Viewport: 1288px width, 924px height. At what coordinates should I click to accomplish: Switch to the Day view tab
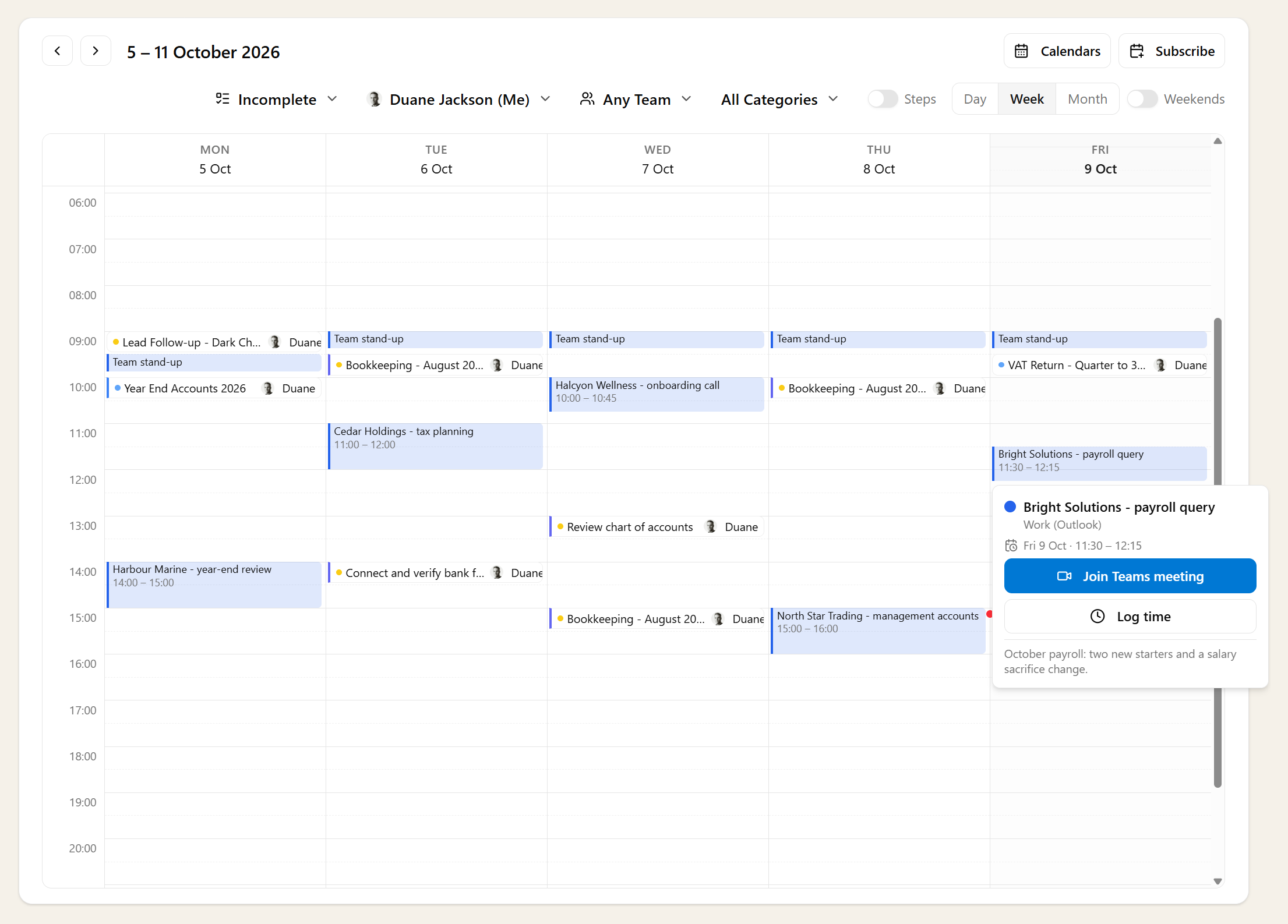(975, 99)
